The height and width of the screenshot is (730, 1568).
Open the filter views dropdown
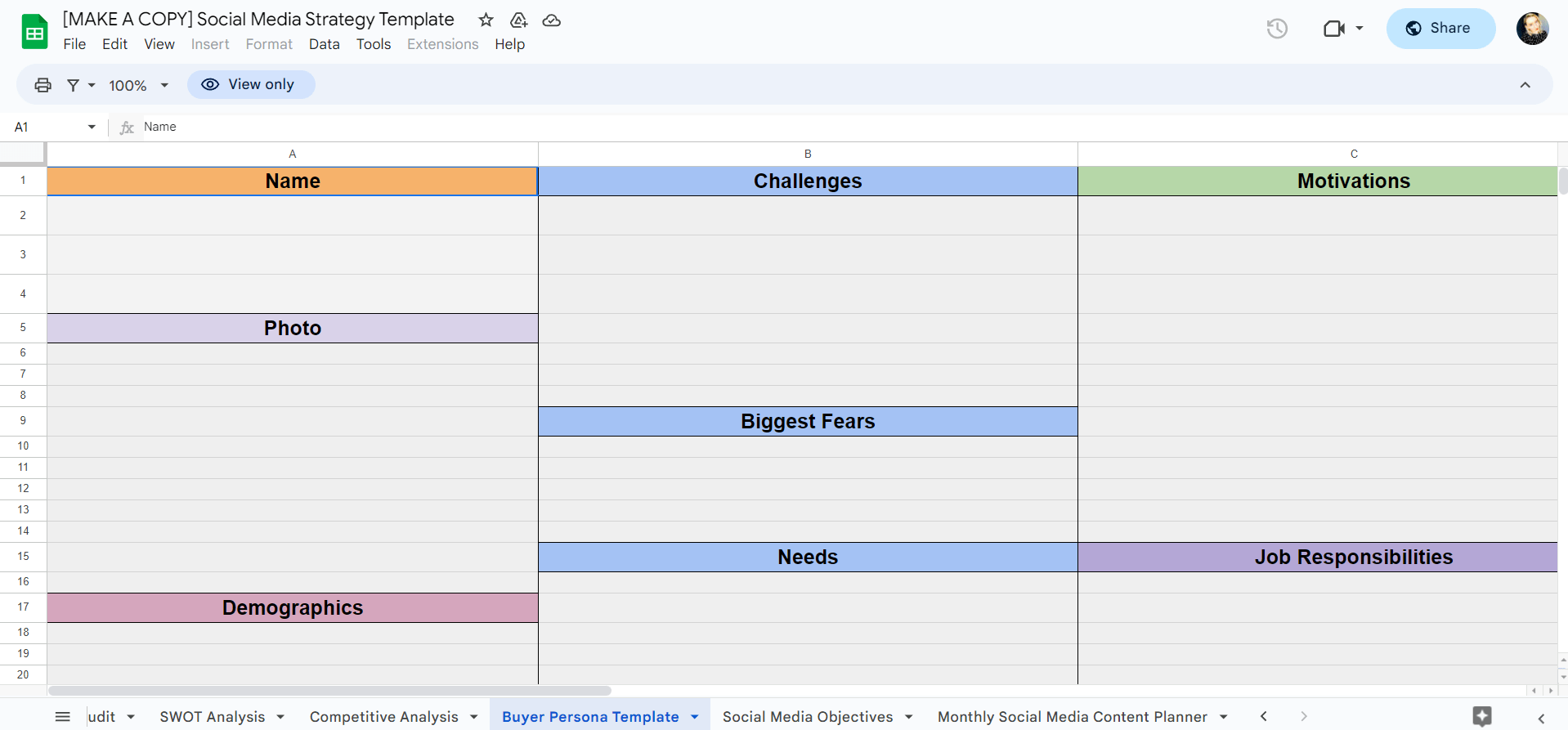coord(81,85)
